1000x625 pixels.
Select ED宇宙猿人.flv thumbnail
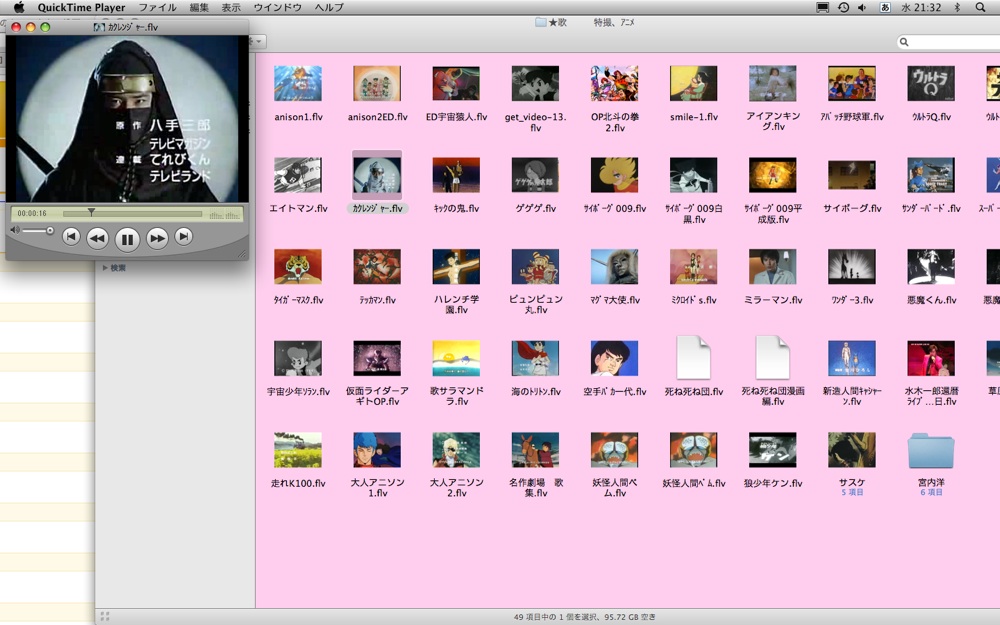pyautogui.click(x=456, y=84)
